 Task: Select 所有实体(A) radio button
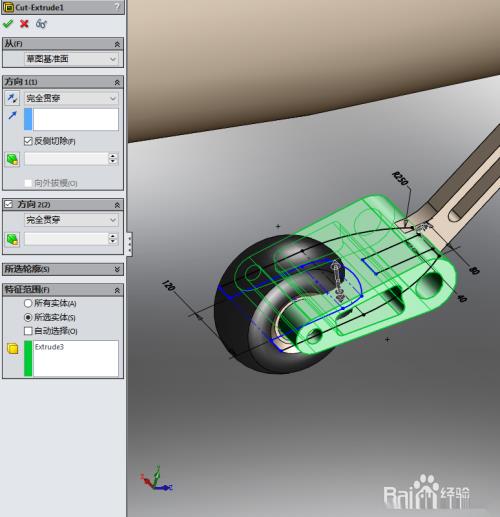(x=28, y=303)
